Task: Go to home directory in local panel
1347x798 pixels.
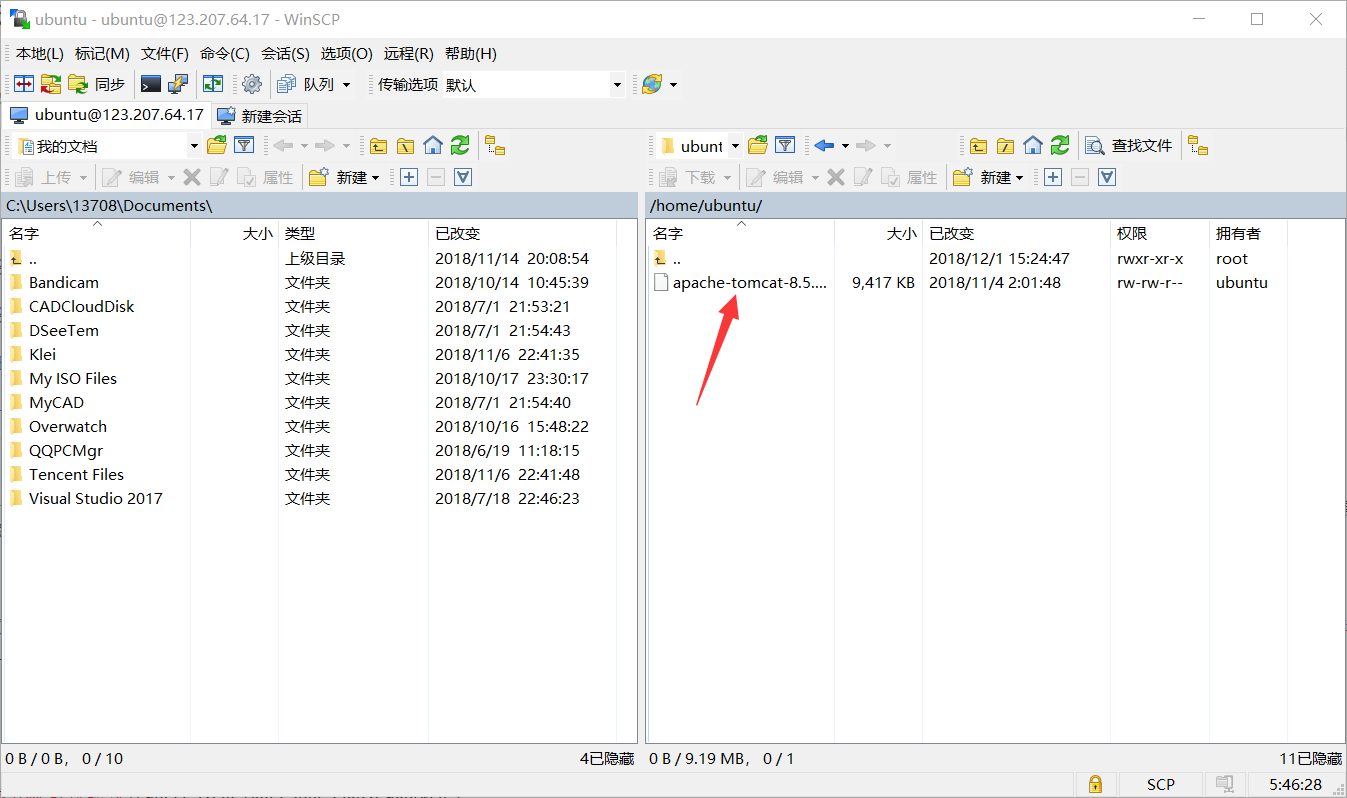Action: [x=433, y=146]
